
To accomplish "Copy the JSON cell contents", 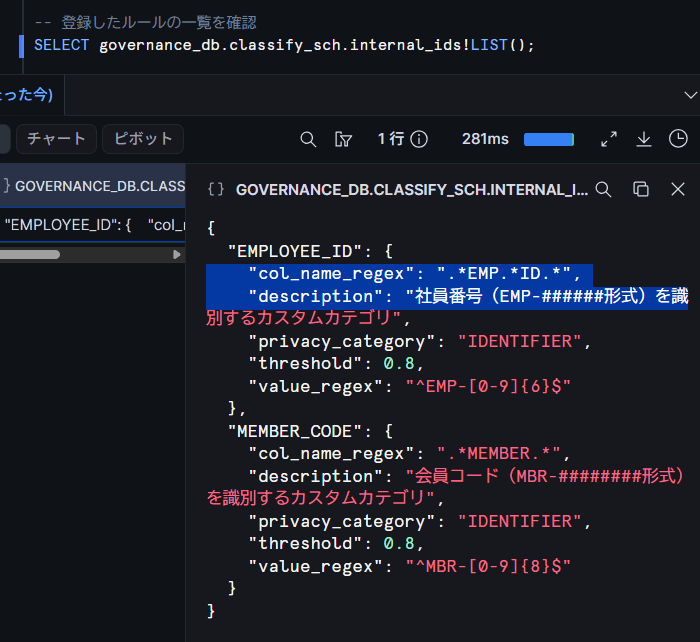I will [641, 189].
